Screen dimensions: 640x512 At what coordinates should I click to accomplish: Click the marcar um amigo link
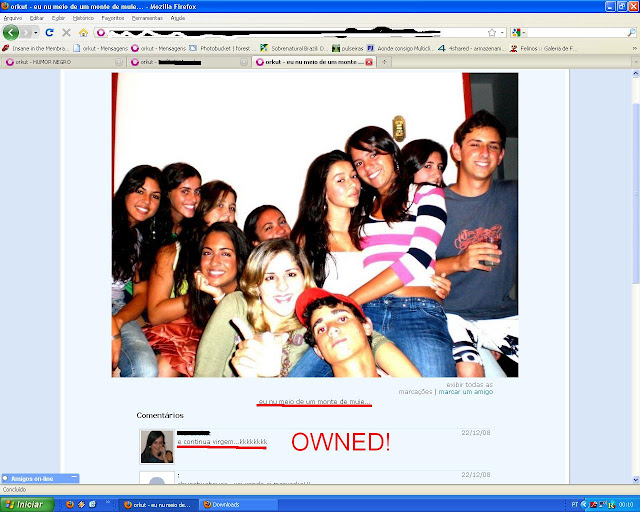point(466,392)
